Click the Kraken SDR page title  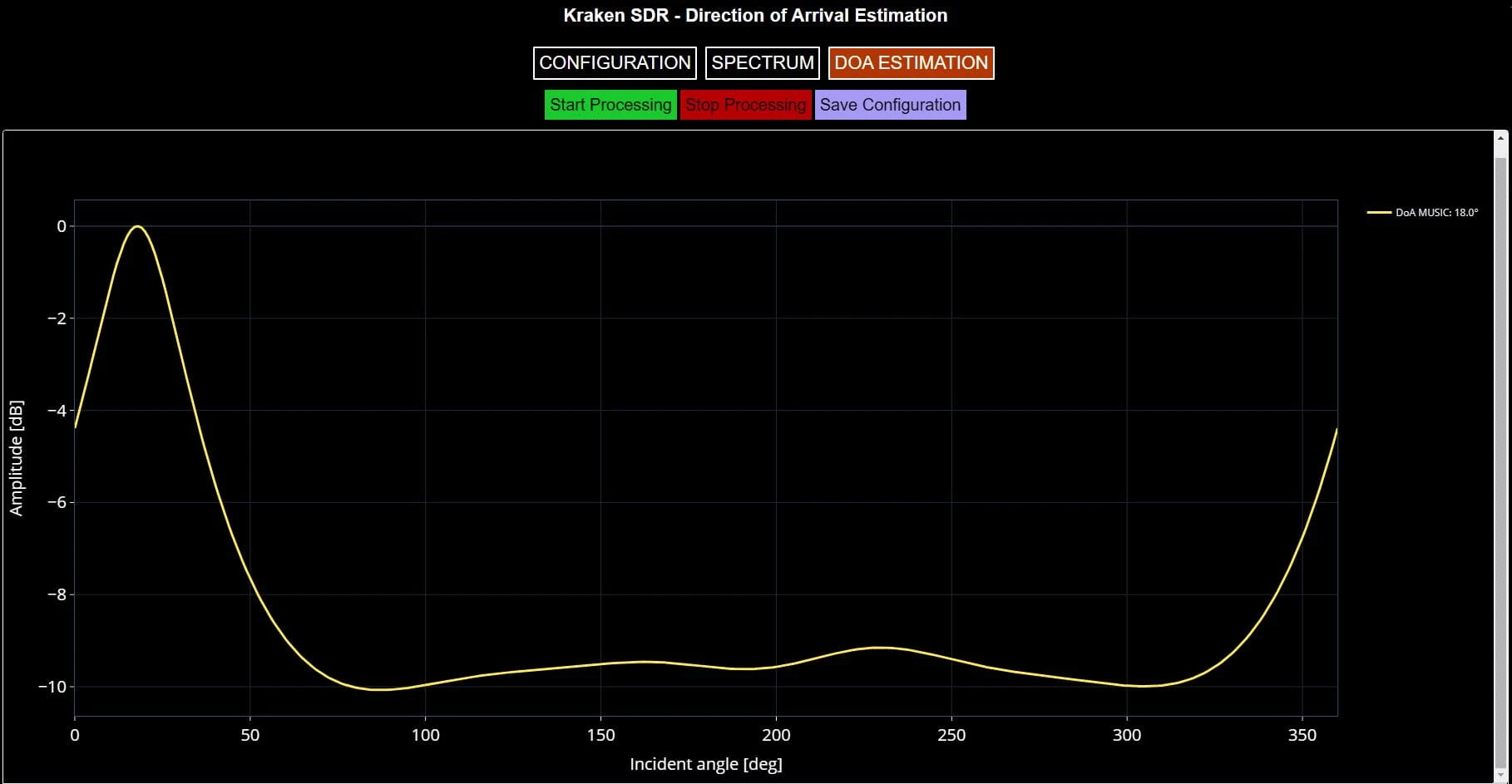(x=755, y=16)
